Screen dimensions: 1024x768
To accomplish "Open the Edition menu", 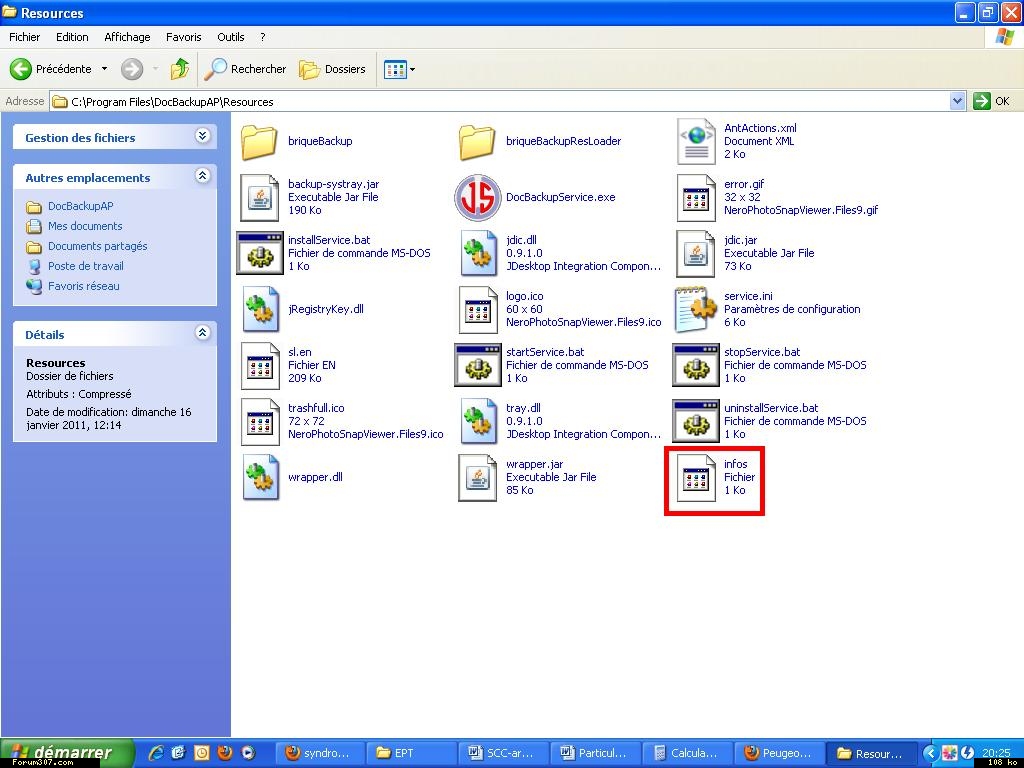I will (x=72, y=37).
